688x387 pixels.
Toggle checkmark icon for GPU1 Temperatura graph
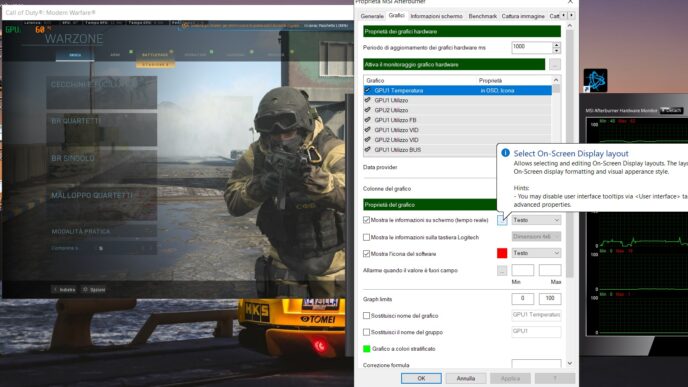(x=368, y=90)
